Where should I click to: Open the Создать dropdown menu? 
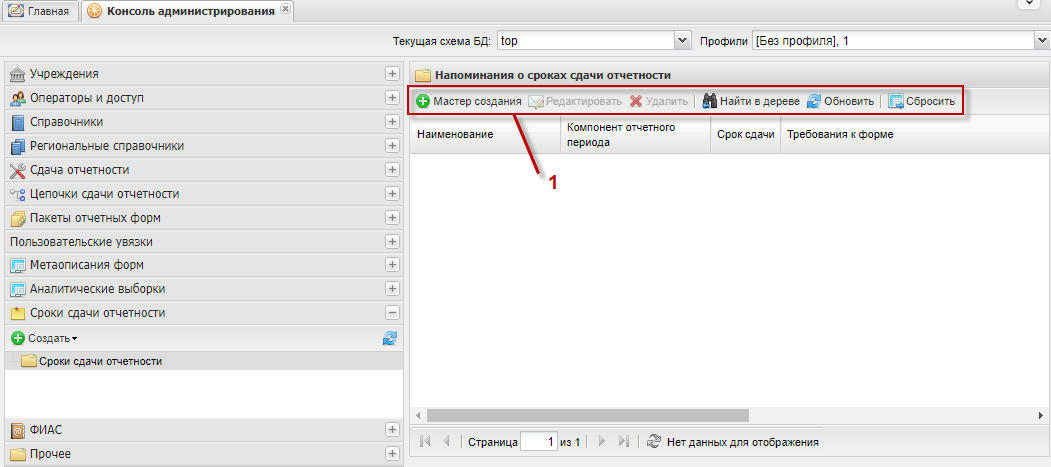(x=45, y=338)
